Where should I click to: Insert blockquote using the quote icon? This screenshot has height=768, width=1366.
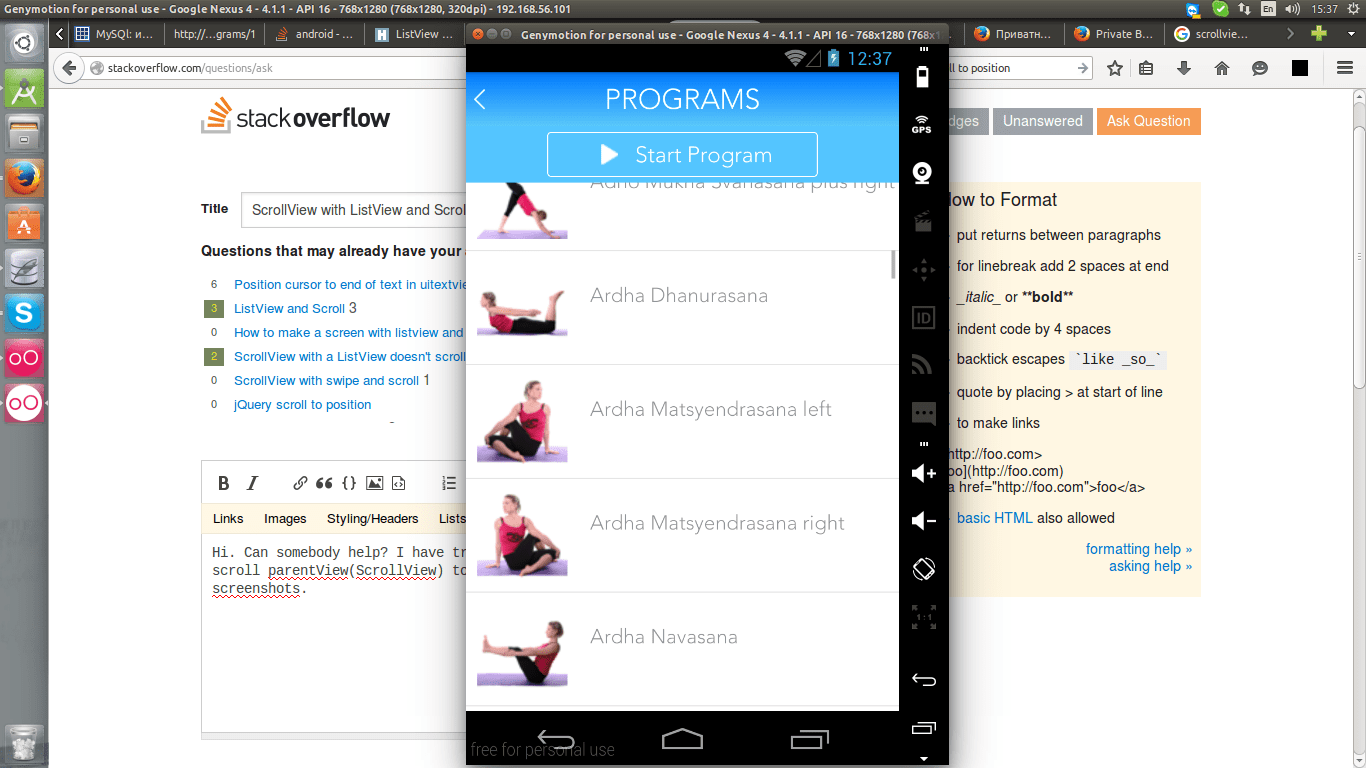pos(324,483)
